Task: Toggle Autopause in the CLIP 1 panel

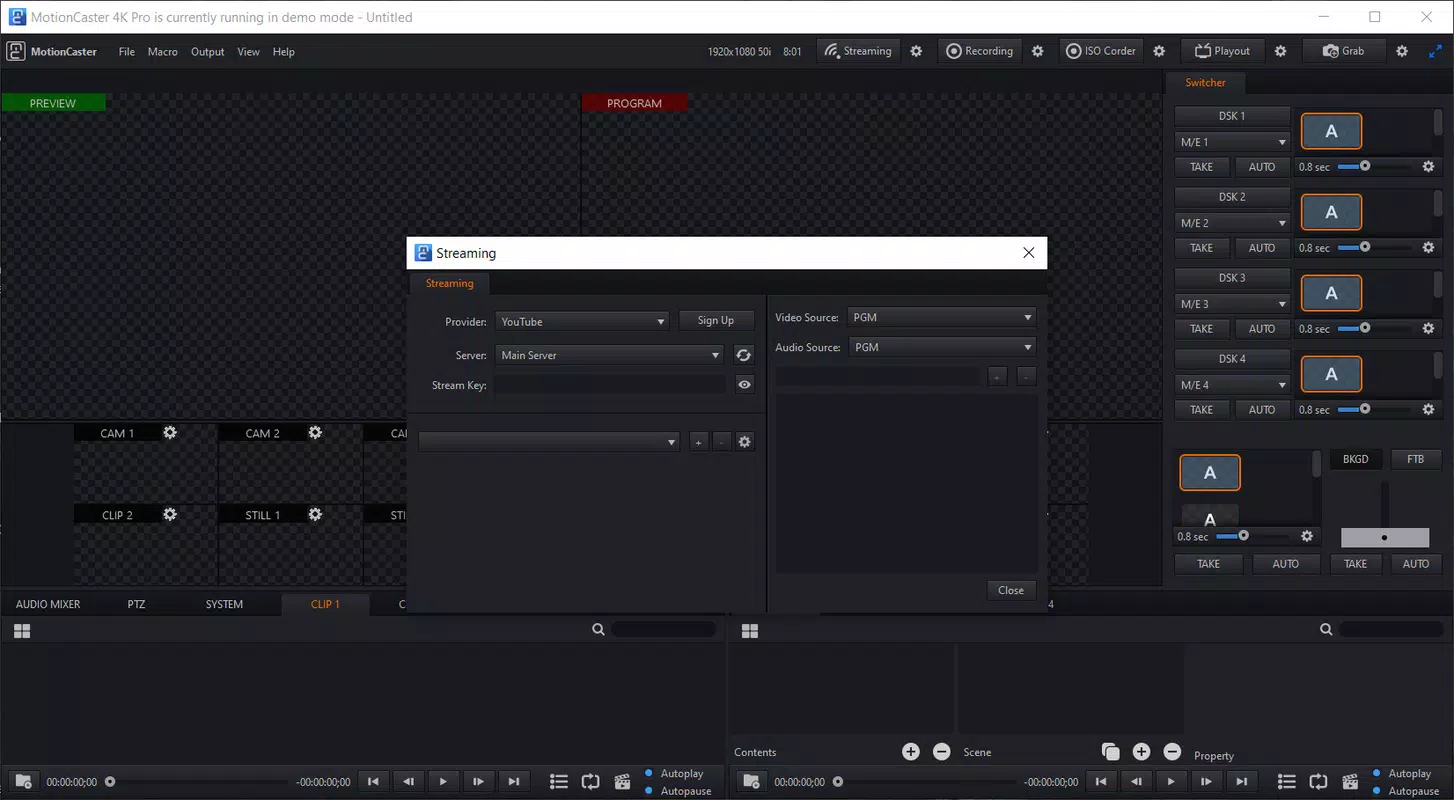Action: [678, 791]
